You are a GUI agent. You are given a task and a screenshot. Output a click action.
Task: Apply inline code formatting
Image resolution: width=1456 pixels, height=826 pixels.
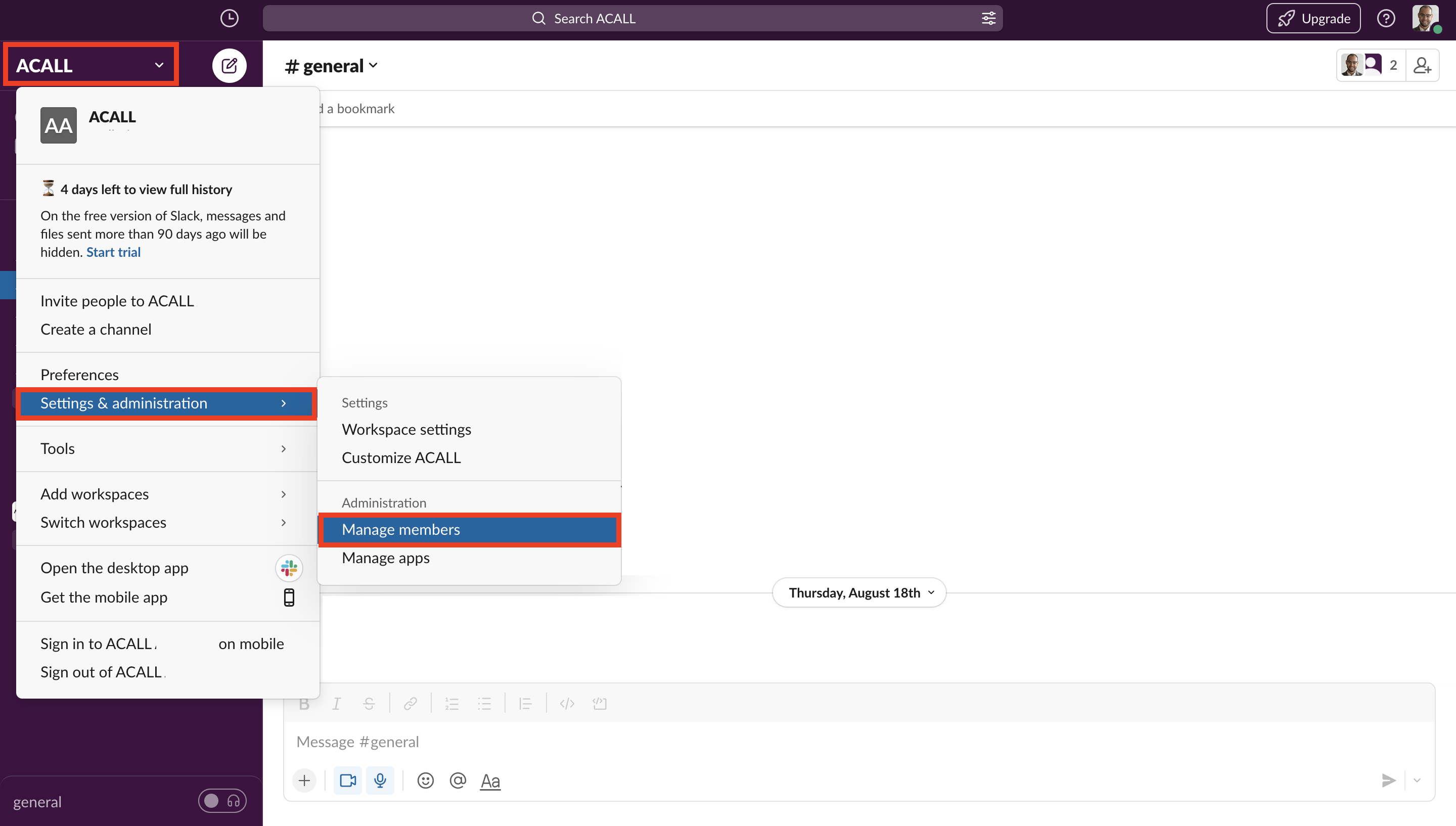[x=567, y=704]
